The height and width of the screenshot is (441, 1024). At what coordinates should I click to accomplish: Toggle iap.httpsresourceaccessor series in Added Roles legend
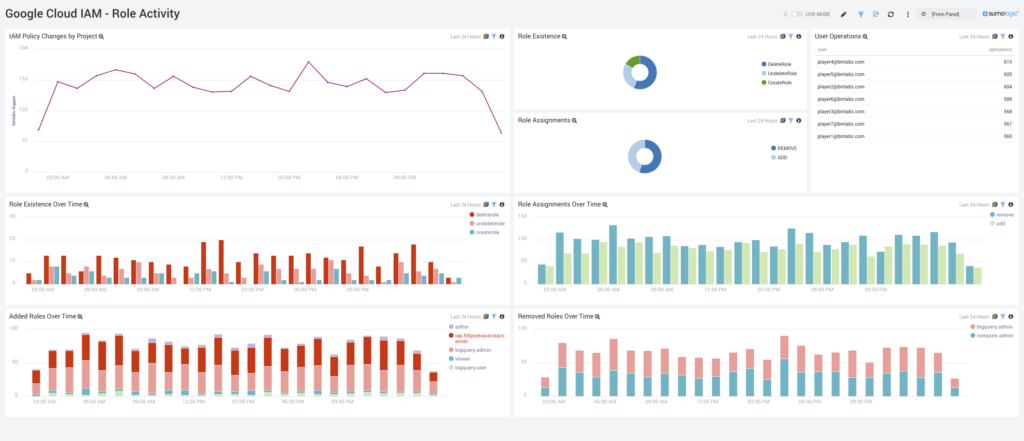click(476, 338)
